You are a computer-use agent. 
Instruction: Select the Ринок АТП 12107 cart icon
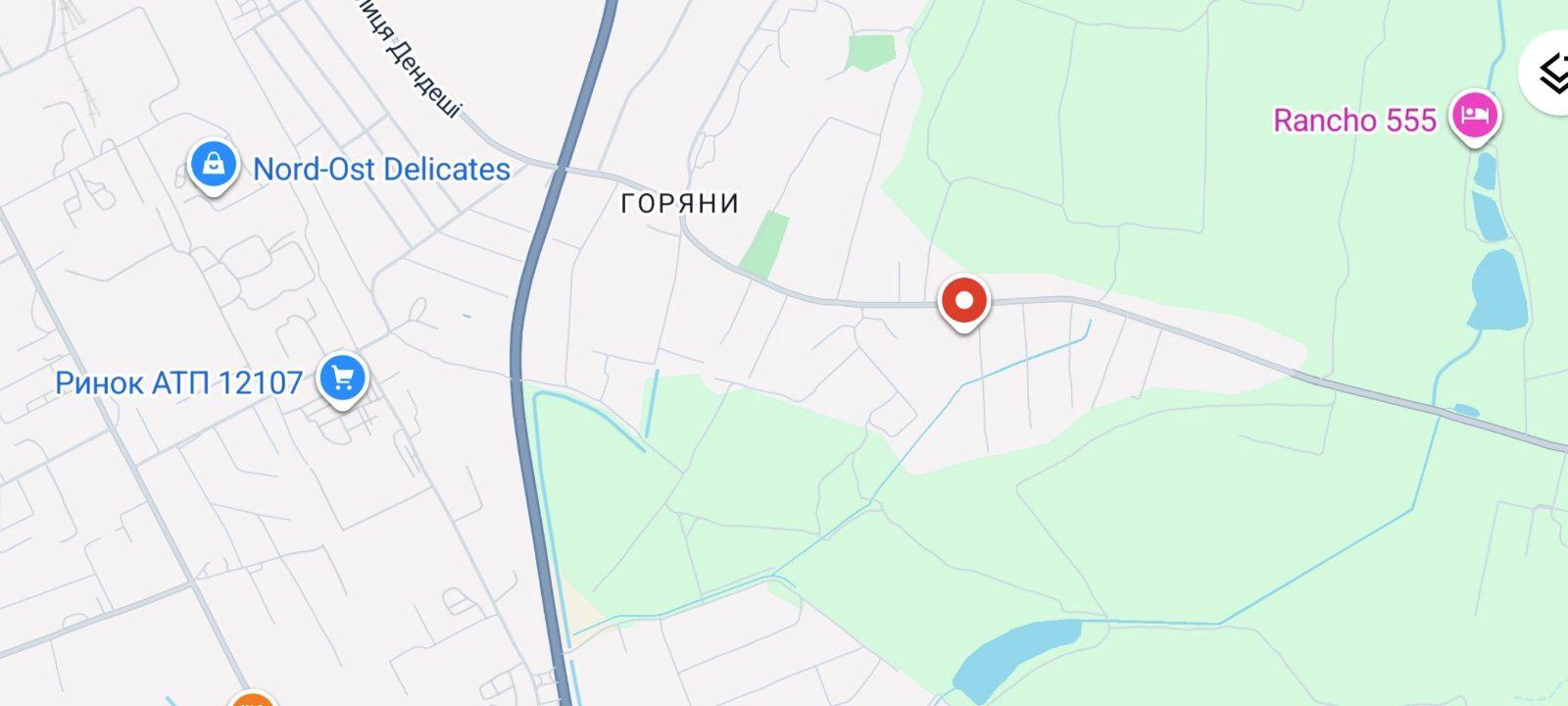(342, 378)
